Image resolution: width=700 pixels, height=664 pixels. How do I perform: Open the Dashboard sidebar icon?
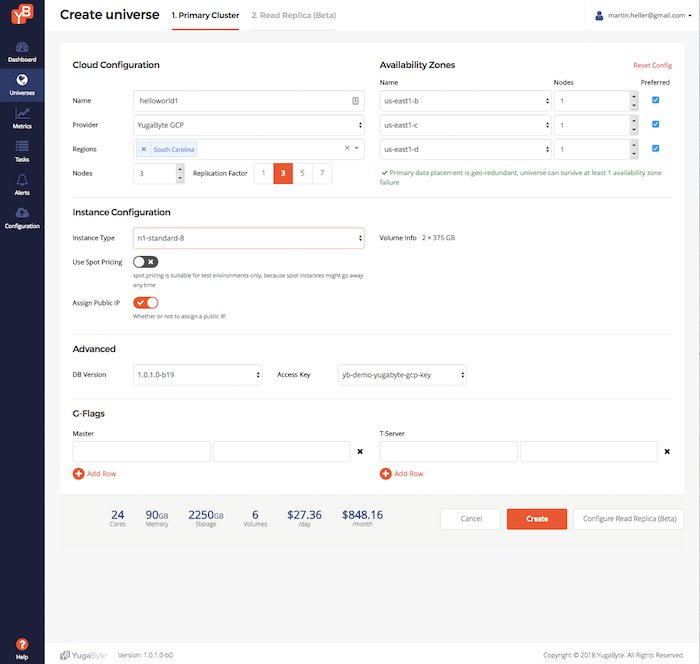tap(22, 47)
